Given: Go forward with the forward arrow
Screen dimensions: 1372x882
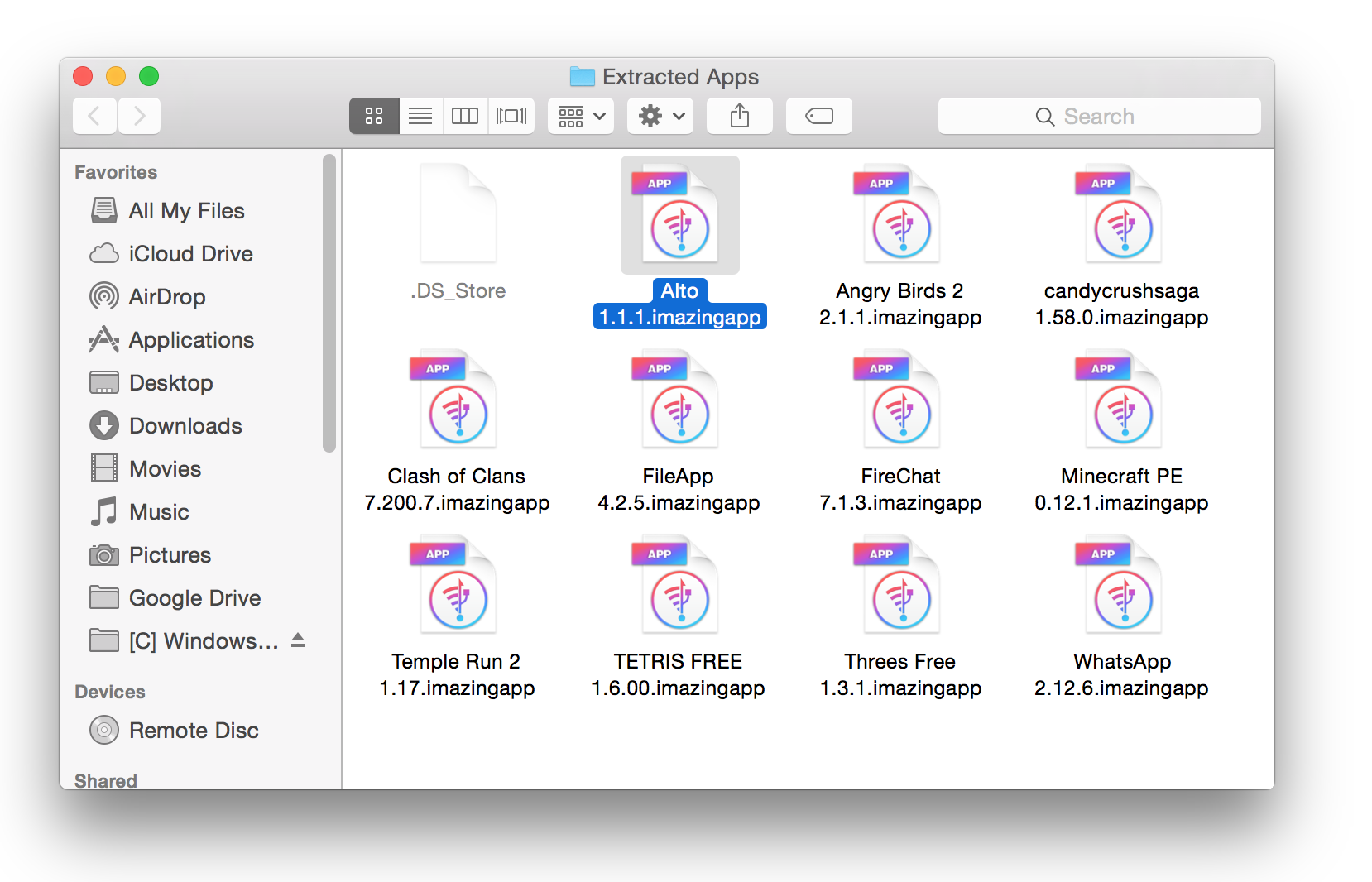Looking at the screenshot, I should point(139,116).
